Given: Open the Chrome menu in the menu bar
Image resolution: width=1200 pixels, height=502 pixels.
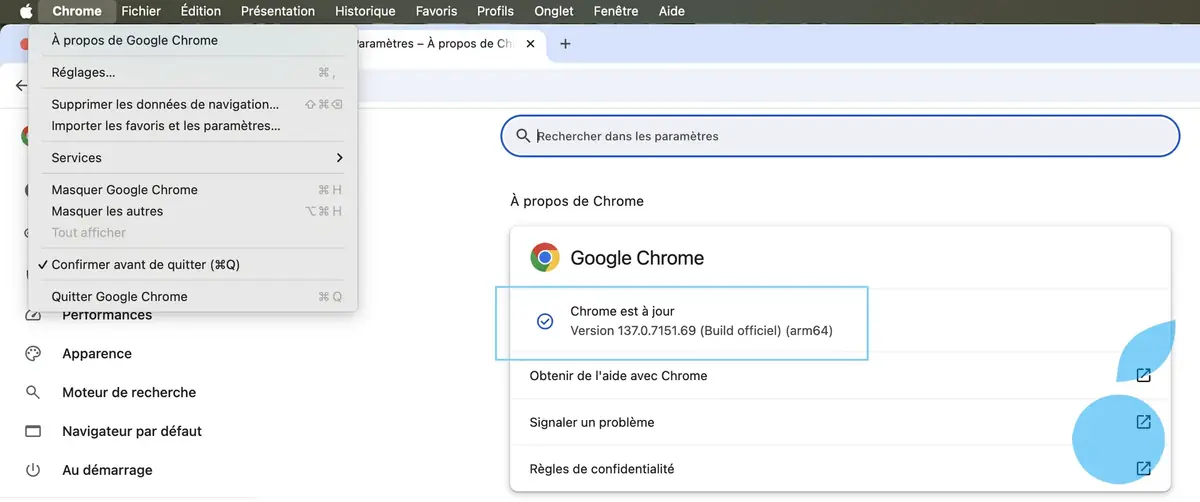Looking at the screenshot, I should [77, 11].
